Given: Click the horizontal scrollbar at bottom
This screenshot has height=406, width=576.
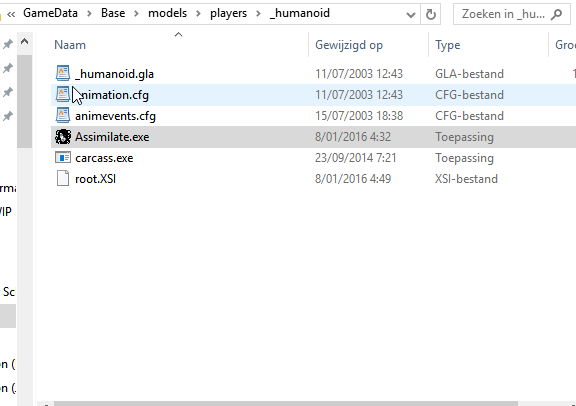Looking at the screenshot, I should (x=286, y=404).
